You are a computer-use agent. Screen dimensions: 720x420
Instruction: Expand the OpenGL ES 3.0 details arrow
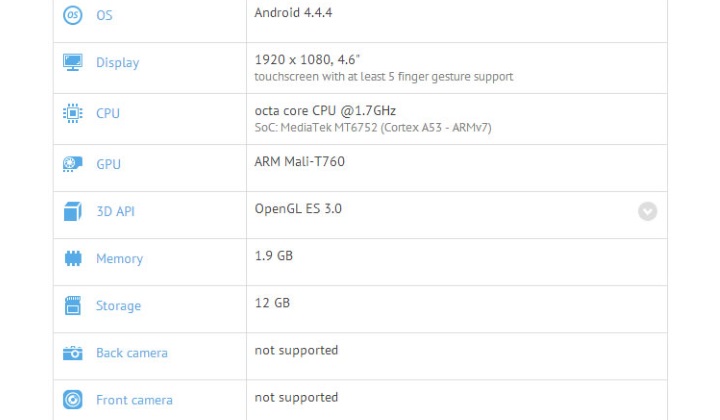click(647, 211)
